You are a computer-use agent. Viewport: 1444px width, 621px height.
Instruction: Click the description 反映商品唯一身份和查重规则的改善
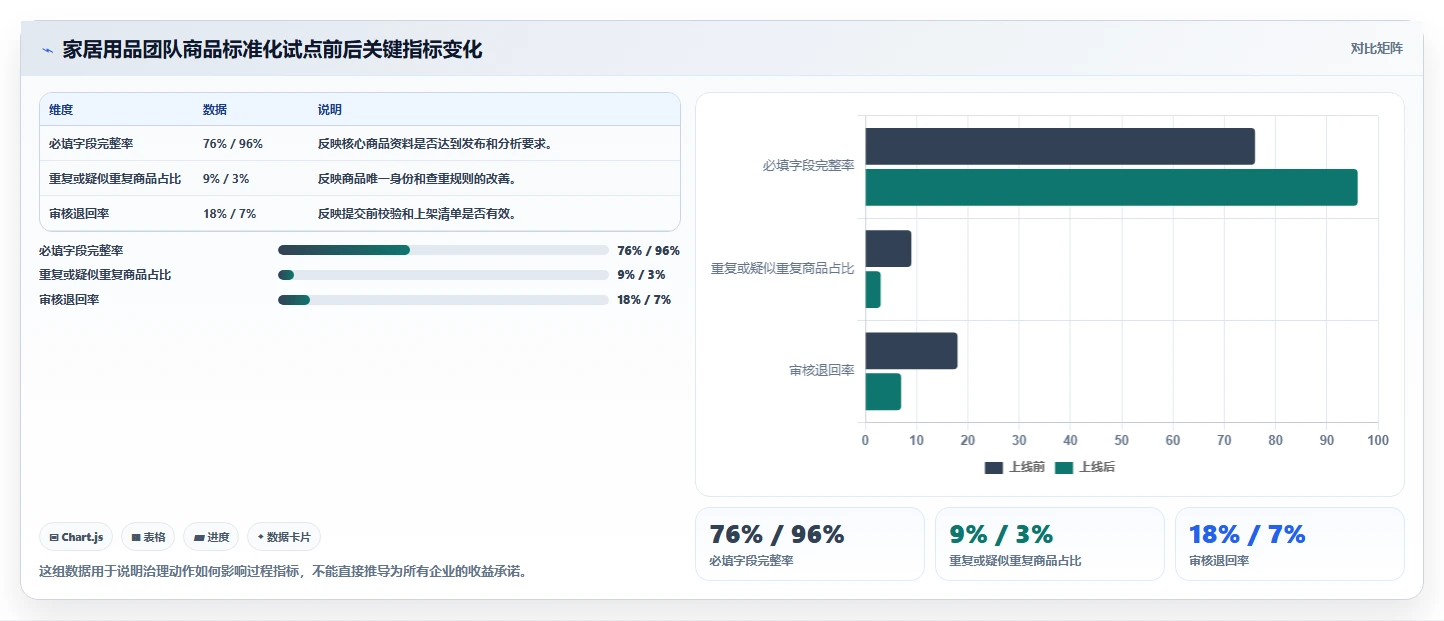(418, 179)
